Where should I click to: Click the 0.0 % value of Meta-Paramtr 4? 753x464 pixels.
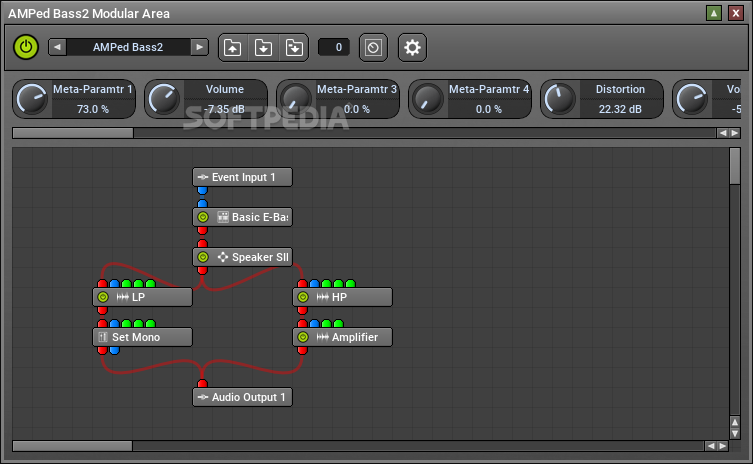[488, 110]
